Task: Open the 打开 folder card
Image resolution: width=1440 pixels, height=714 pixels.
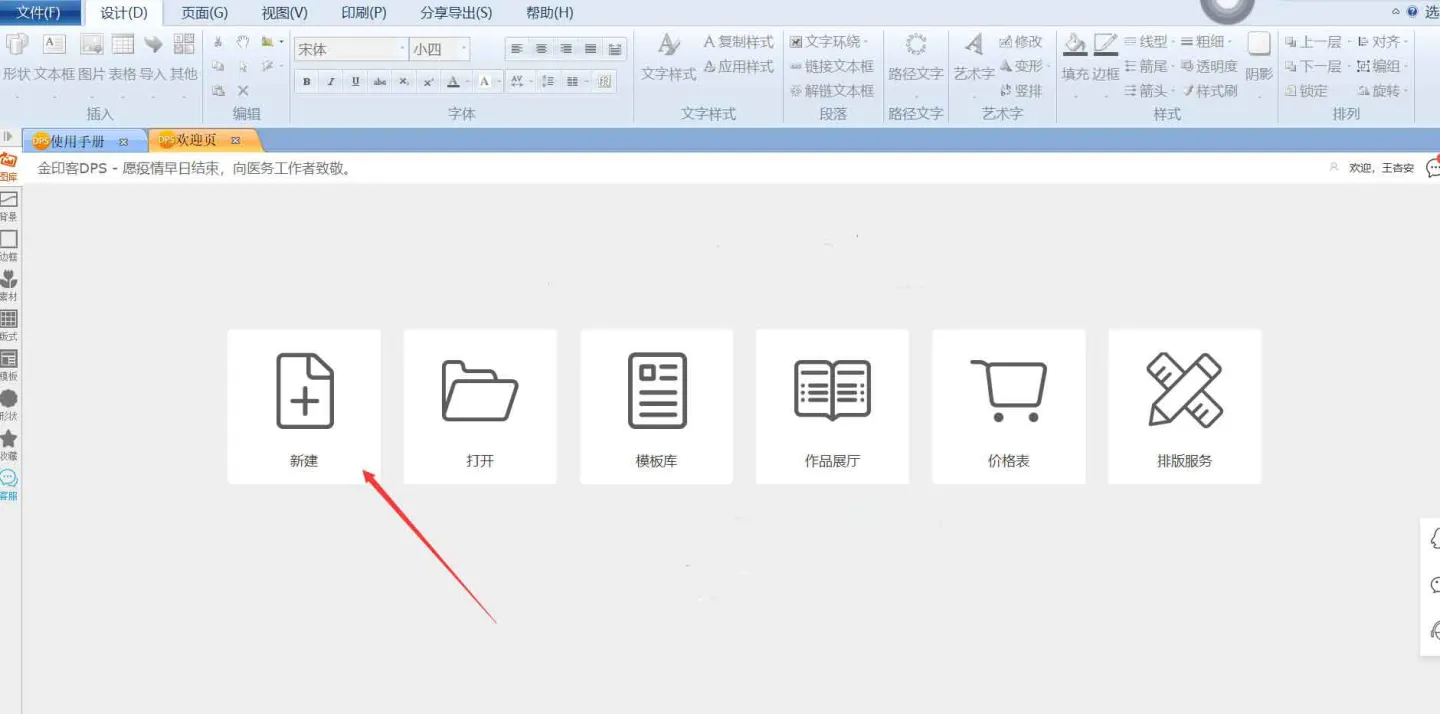Action: tap(480, 407)
